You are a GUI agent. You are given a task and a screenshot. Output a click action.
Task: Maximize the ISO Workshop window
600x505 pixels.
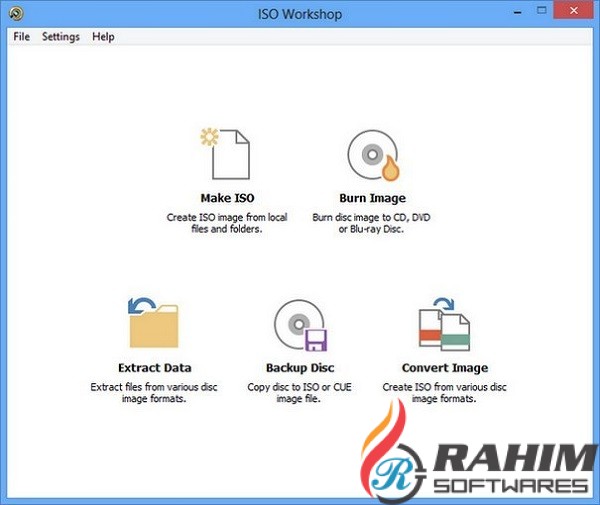(541, 11)
